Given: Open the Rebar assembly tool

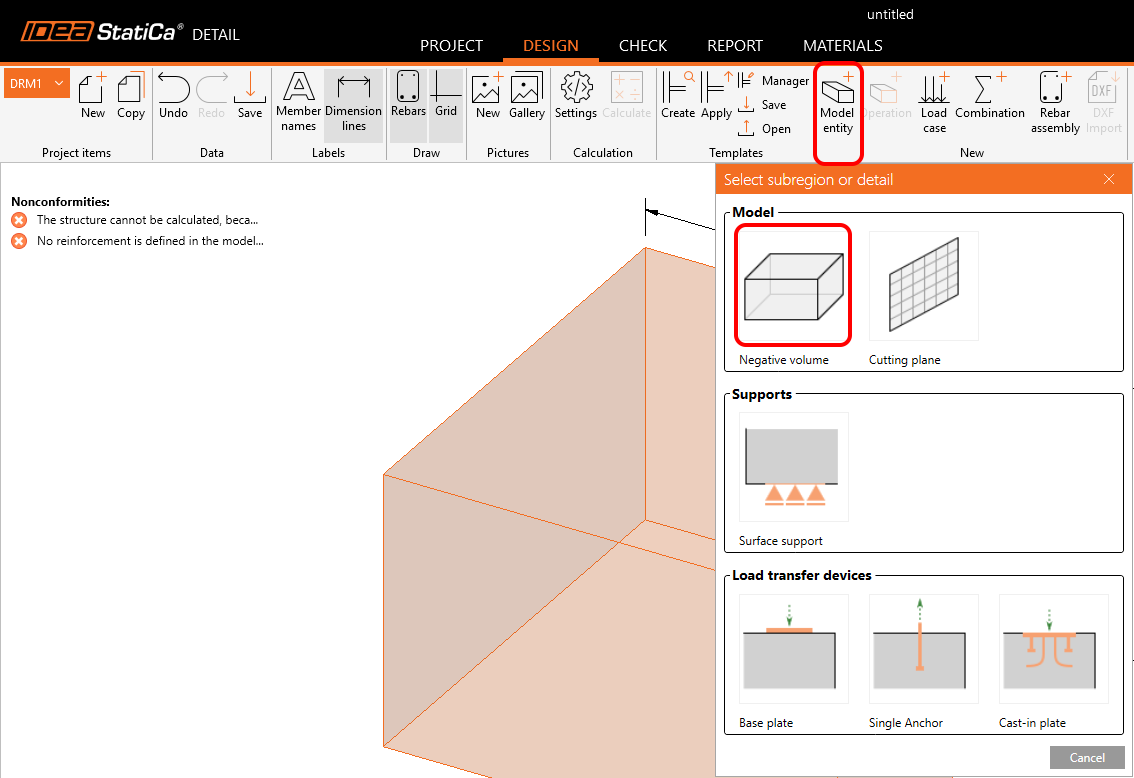Looking at the screenshot, I should tap(1055, 103).
